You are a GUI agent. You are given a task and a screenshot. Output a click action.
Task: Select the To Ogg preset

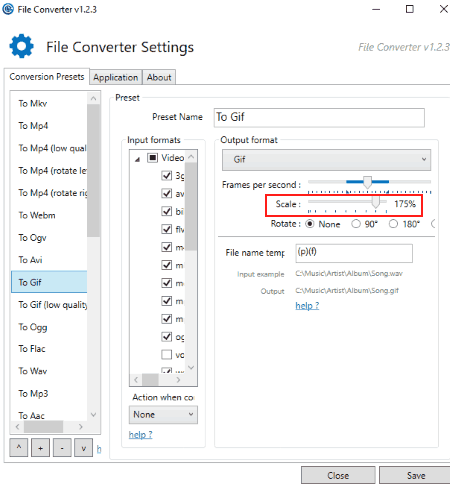click(x=49, y=327)
